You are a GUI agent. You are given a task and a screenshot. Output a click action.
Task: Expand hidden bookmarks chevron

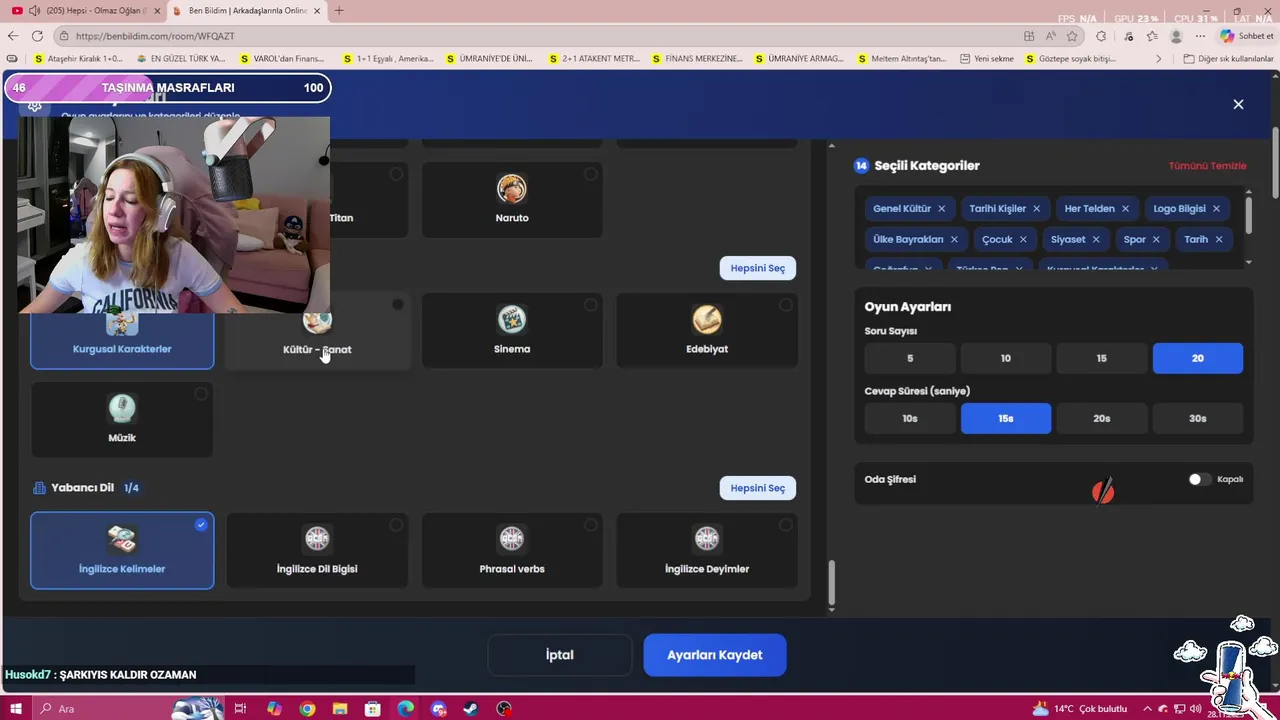1158,59
